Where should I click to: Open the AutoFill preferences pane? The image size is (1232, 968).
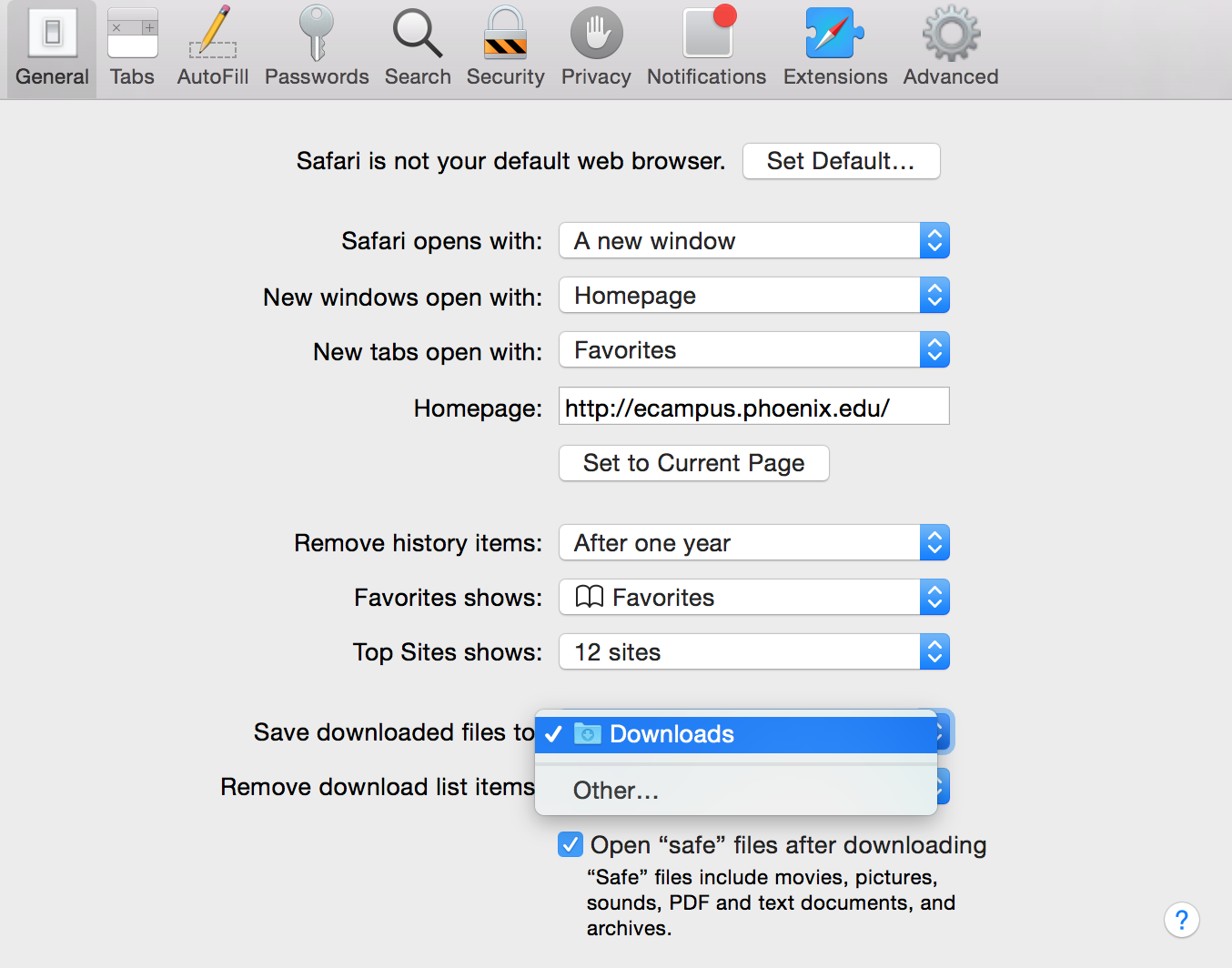[x=213, y=48]
